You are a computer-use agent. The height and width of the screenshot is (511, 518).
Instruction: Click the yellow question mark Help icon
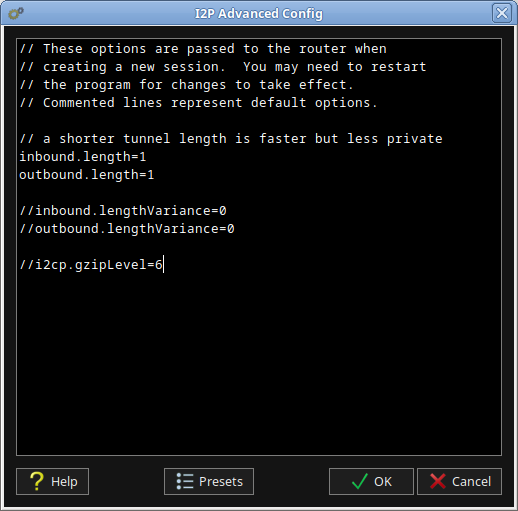(37, 481)
